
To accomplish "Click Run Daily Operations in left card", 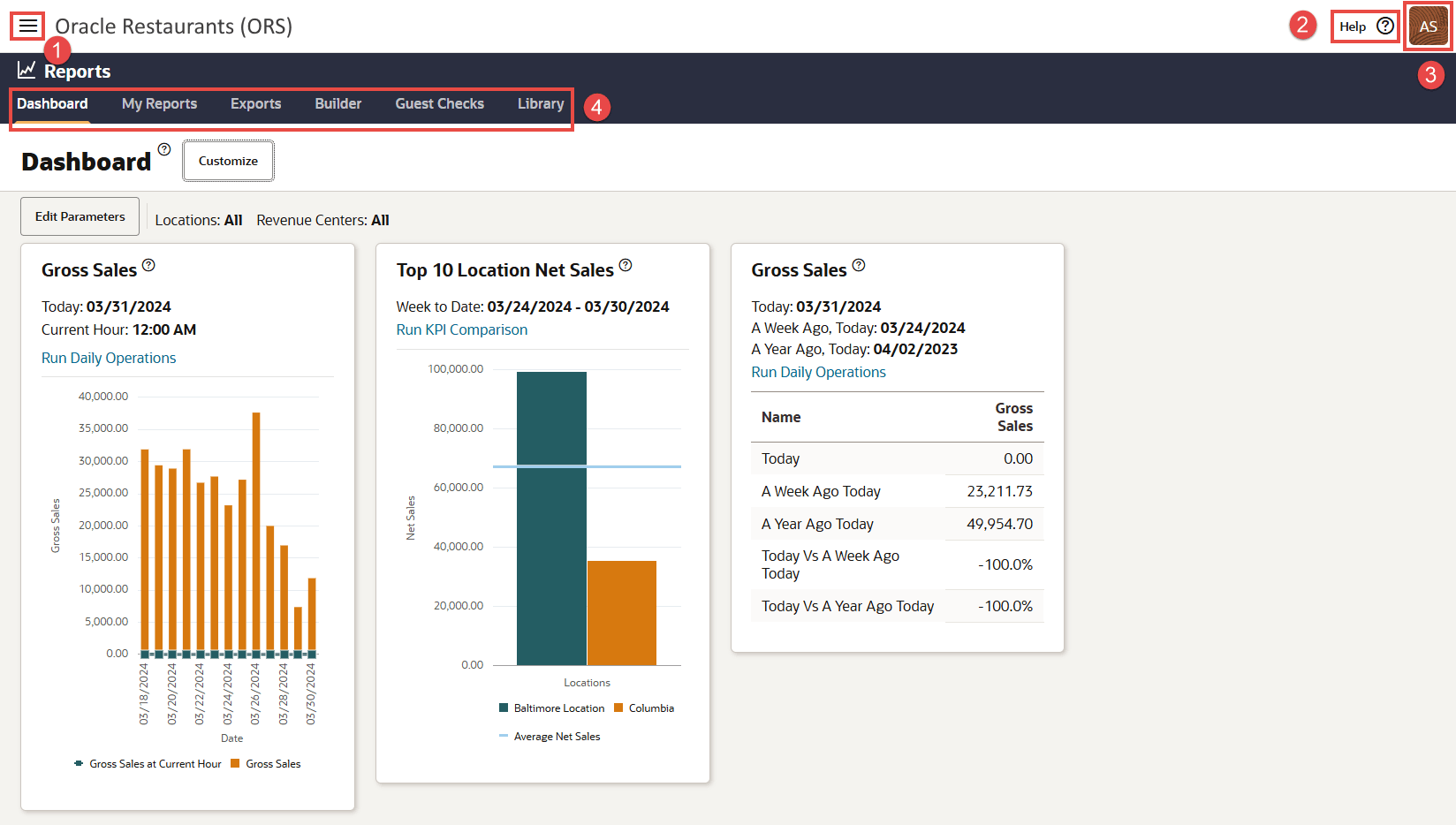I will pyautogui.click(x=109, y=358).
